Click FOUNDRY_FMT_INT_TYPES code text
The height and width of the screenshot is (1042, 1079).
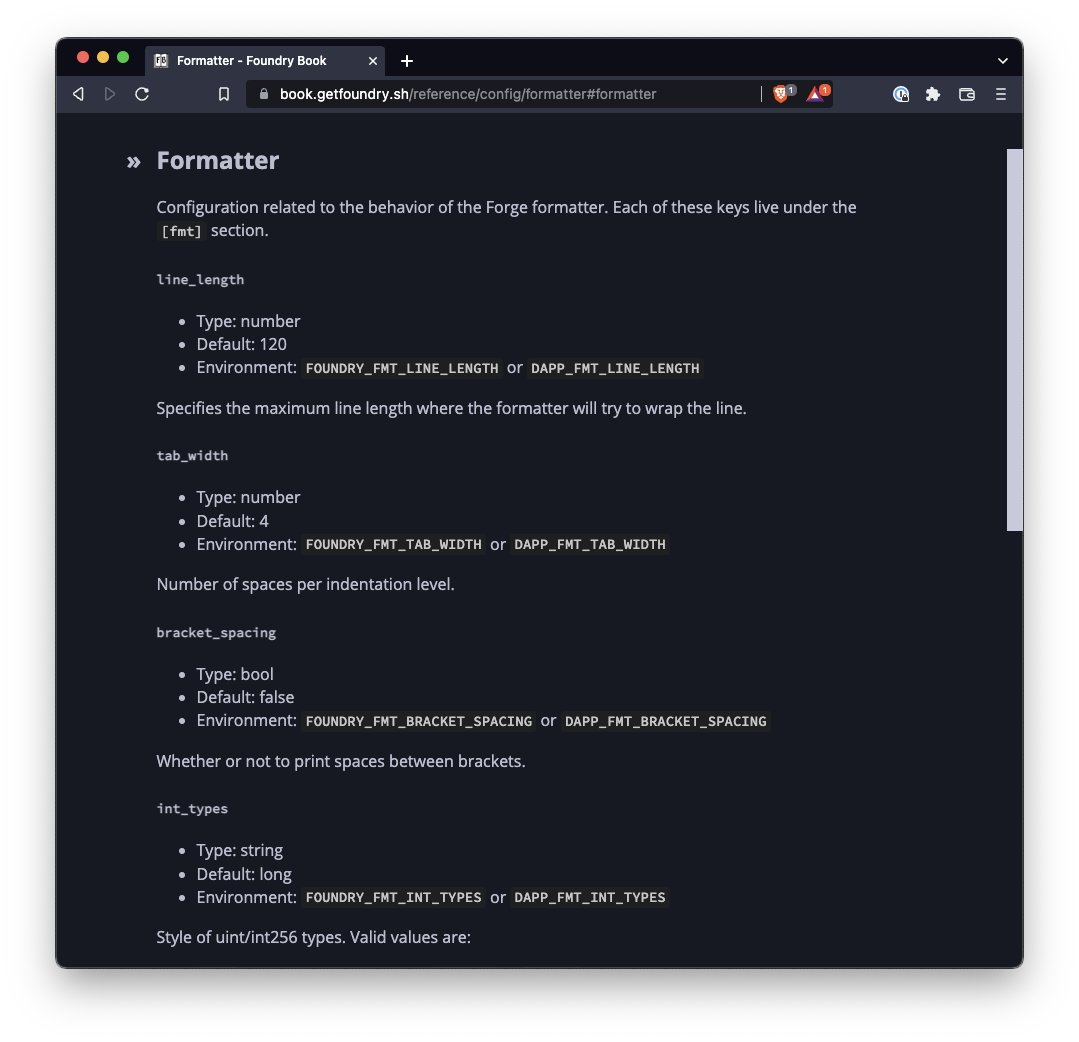click(x=394, y=897)
